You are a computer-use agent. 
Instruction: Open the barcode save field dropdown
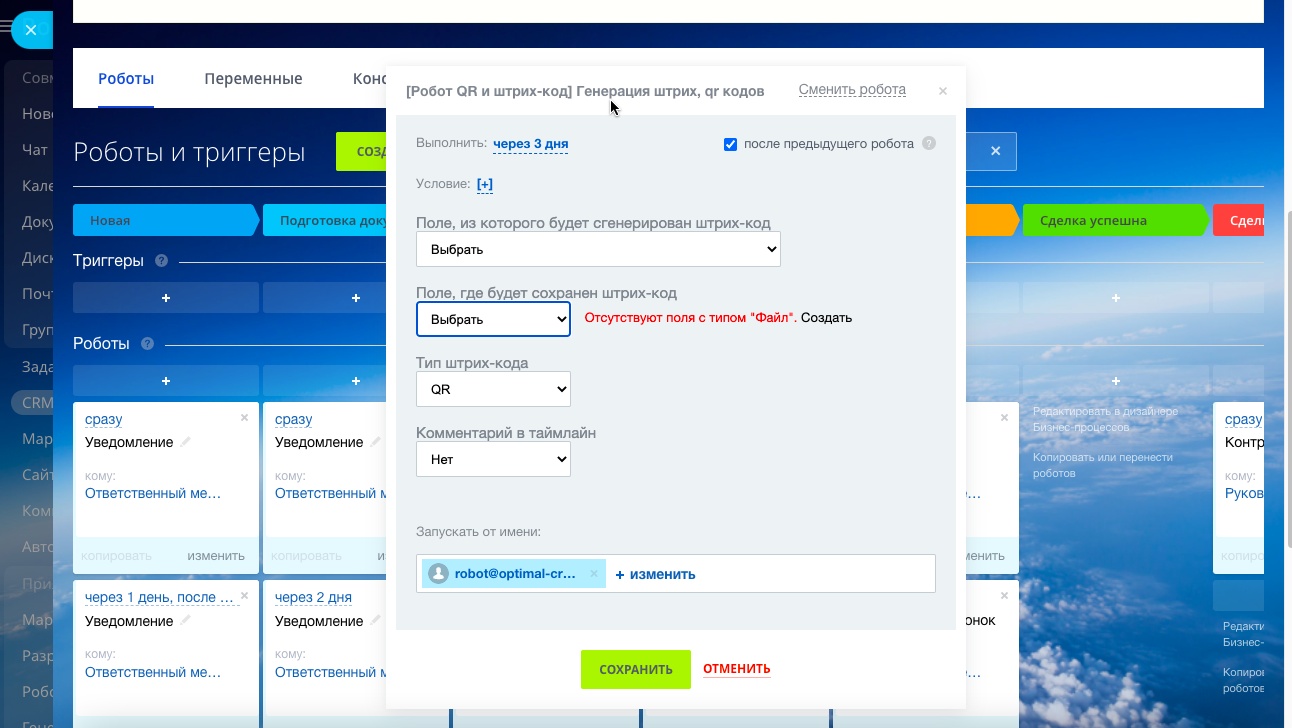click(493, 319)
